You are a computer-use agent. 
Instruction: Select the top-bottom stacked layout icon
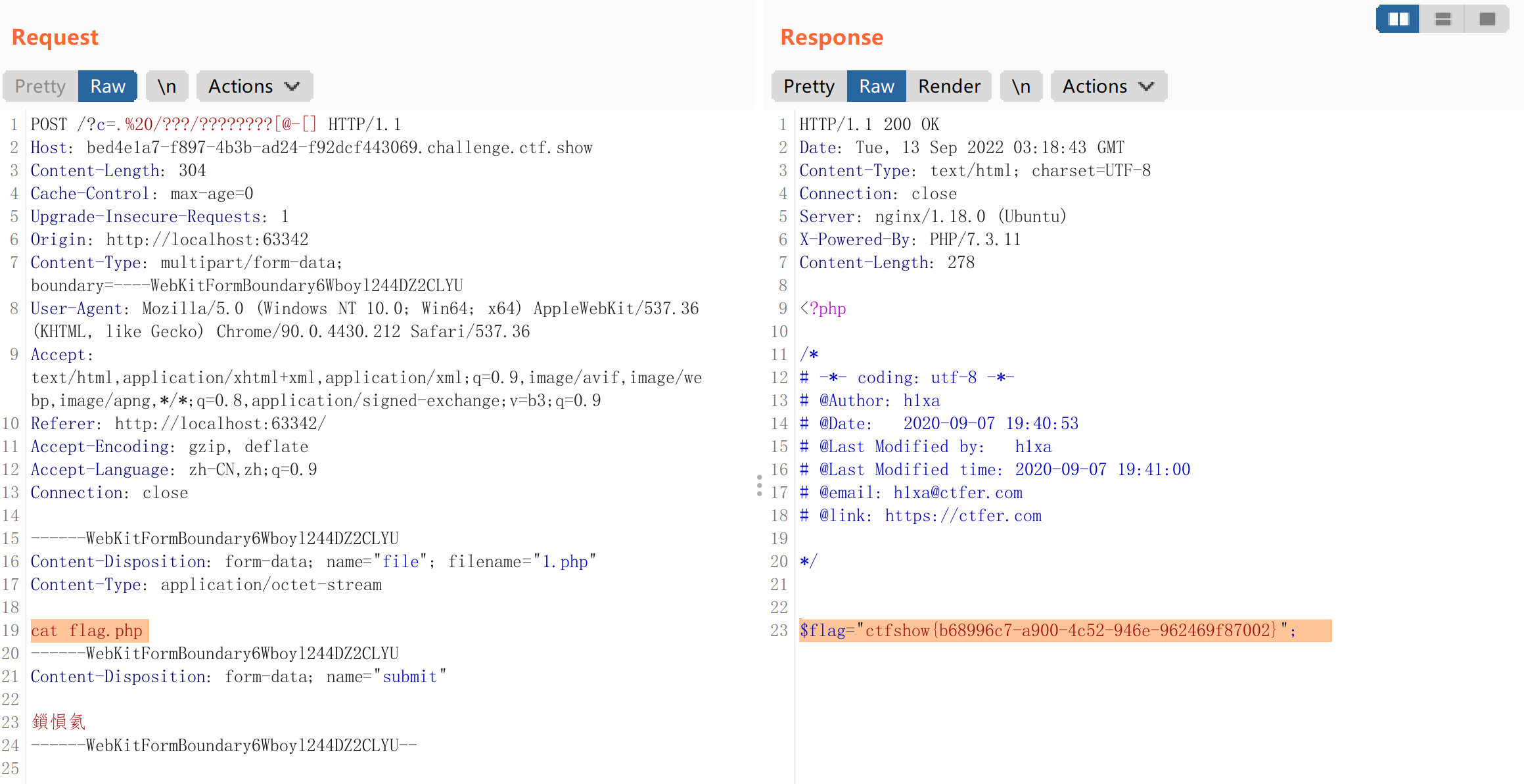(x=1443, y=19)
